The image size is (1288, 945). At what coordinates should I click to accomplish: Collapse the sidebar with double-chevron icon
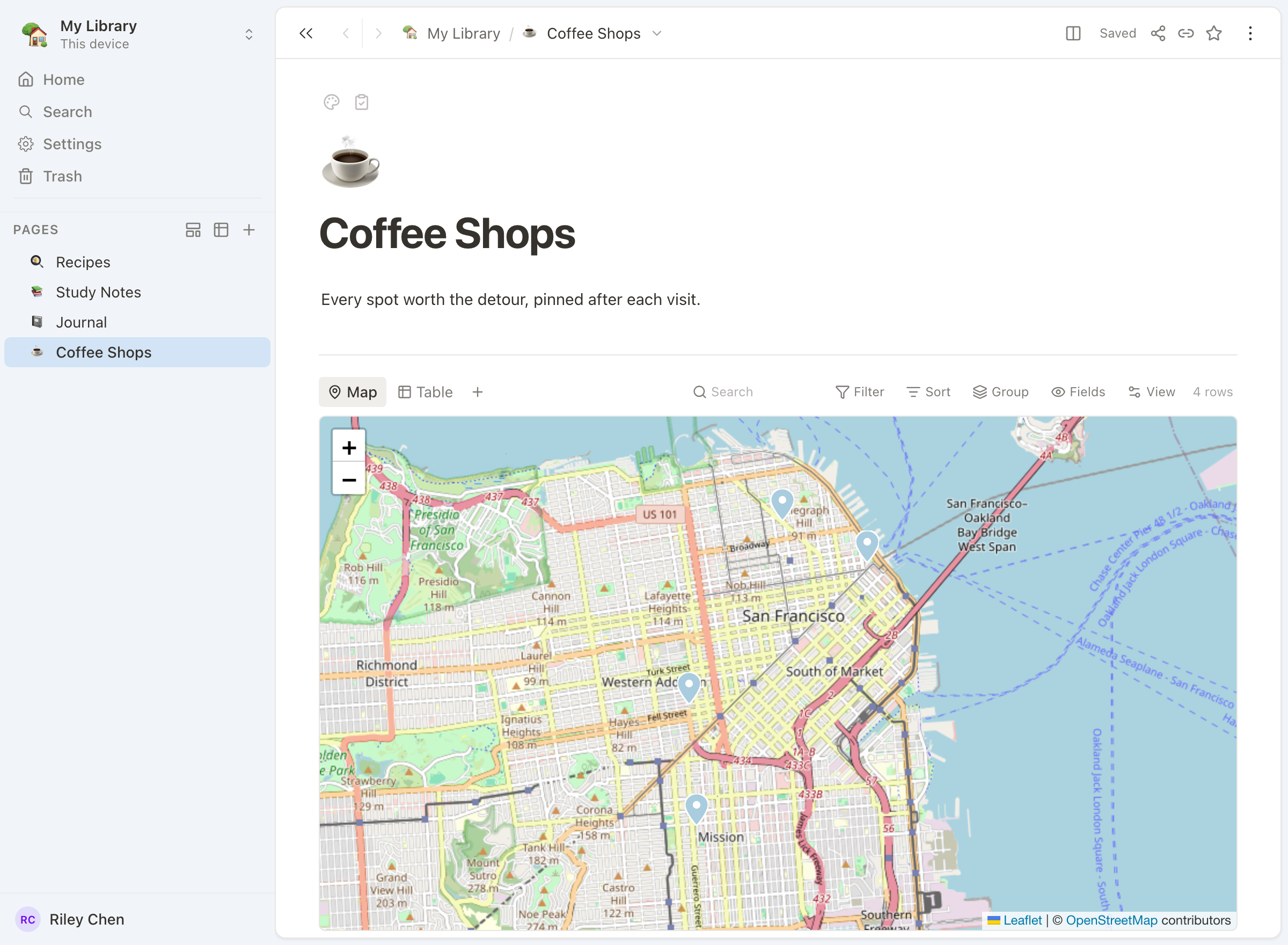coord(306,33)
